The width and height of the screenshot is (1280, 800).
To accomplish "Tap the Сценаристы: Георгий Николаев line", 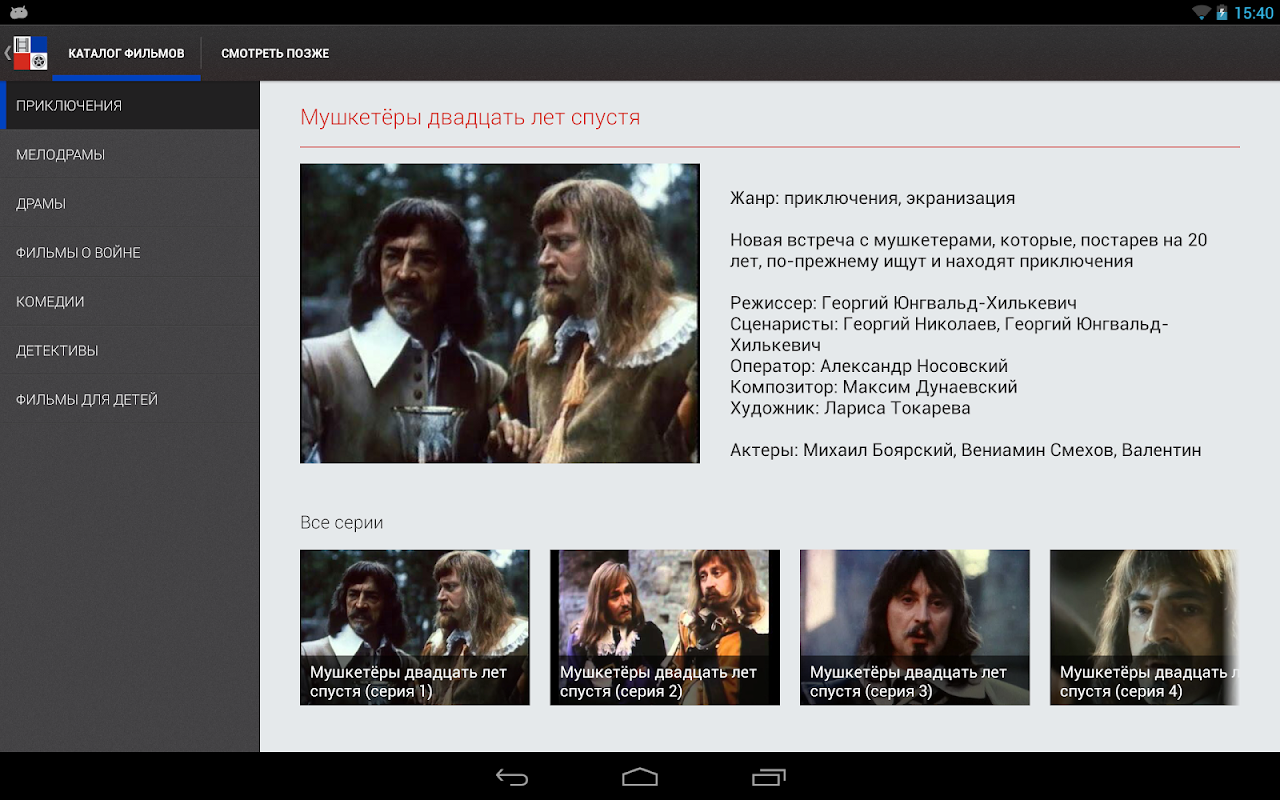I will (949, 334).
